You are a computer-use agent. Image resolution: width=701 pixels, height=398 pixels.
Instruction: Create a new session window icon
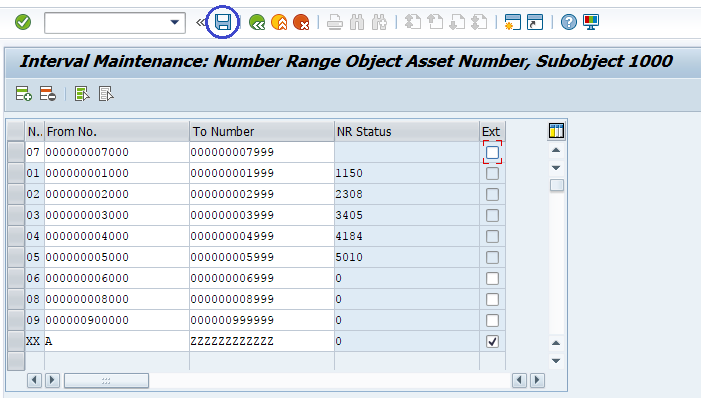(x=512, y=22)
